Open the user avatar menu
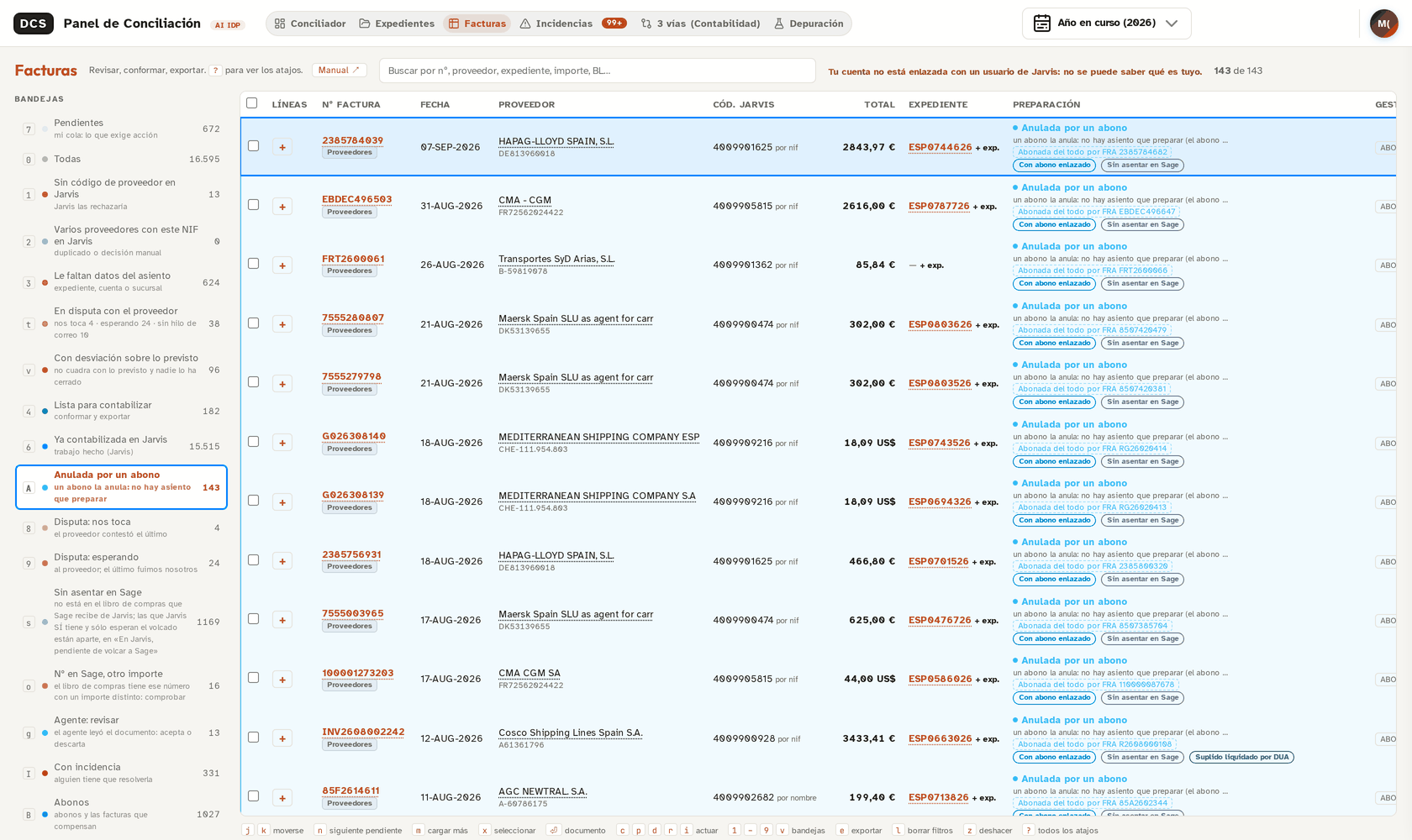This screenshot has width=1412, height=840. click(1383, 24)
